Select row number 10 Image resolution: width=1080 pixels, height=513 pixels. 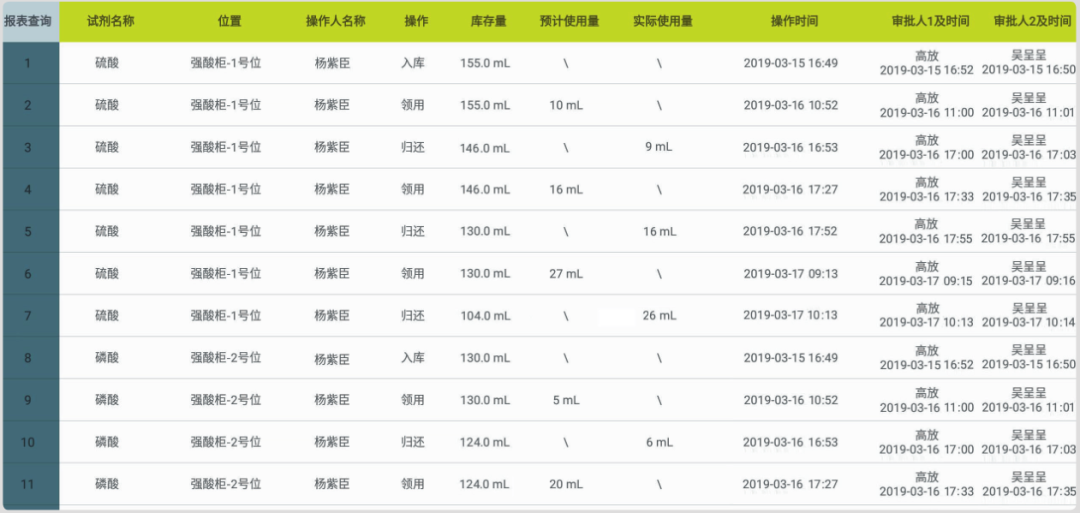(x=28, y=442)
